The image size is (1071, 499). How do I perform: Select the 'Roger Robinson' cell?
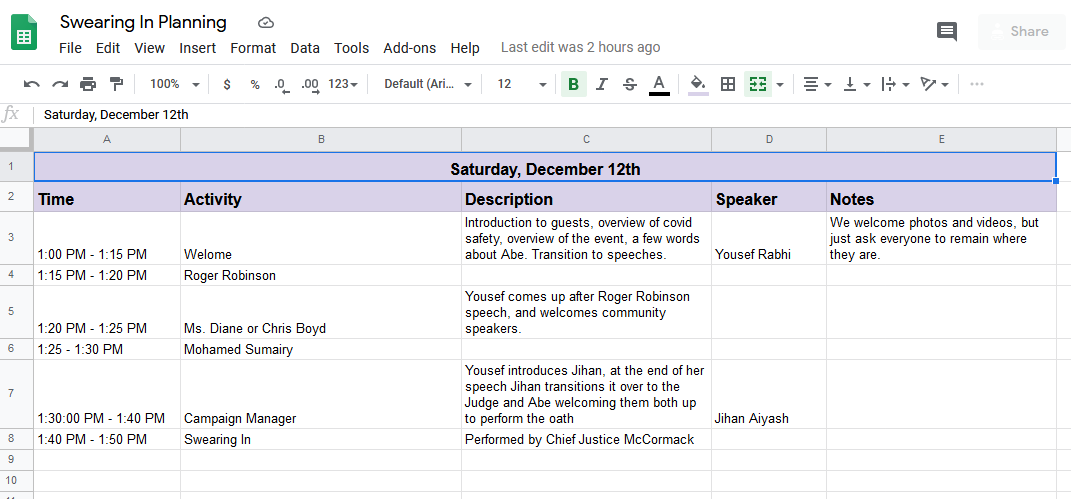click(321, 275)
